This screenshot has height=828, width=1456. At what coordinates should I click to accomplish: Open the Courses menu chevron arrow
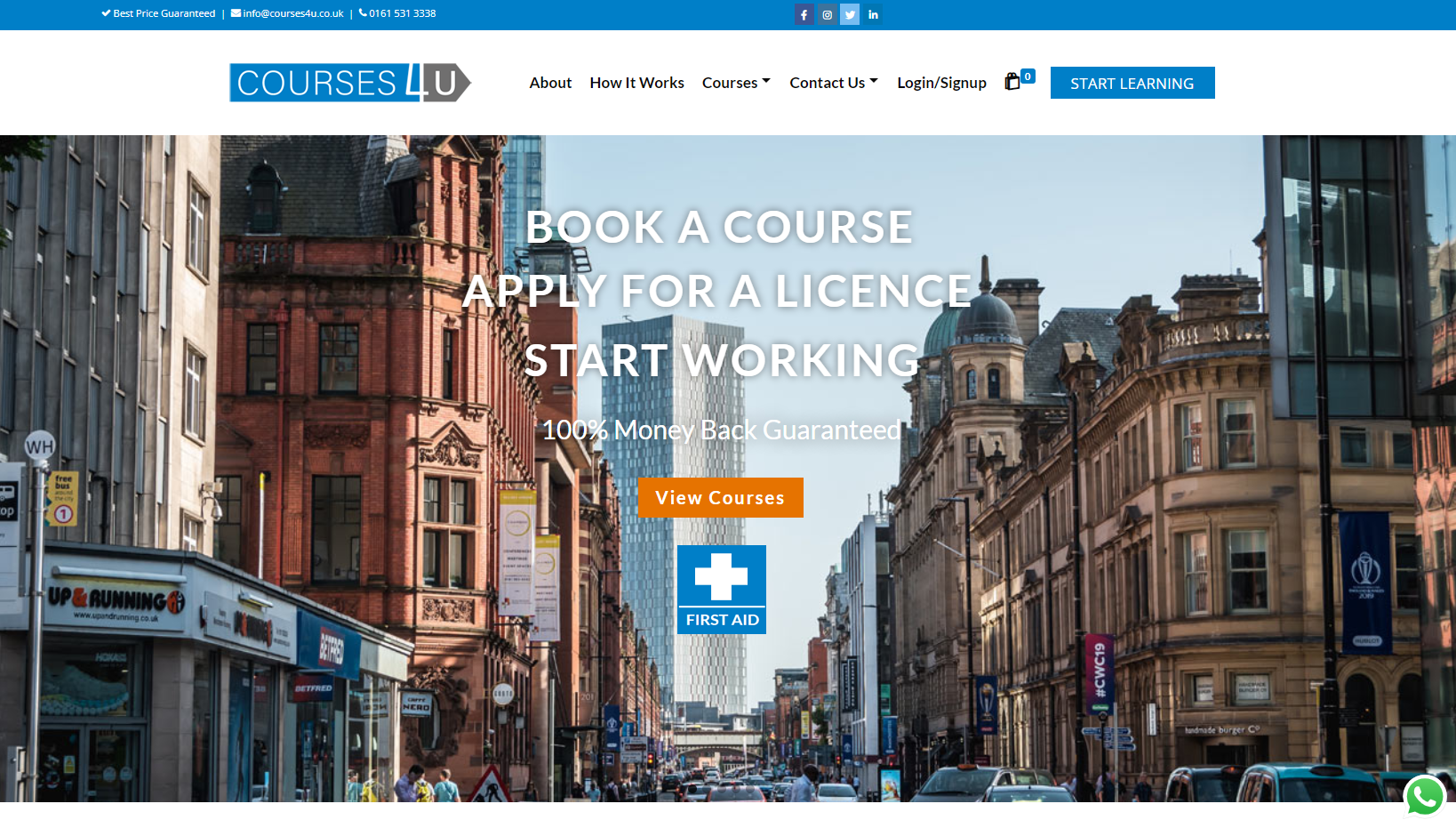(x=766, y=82)
